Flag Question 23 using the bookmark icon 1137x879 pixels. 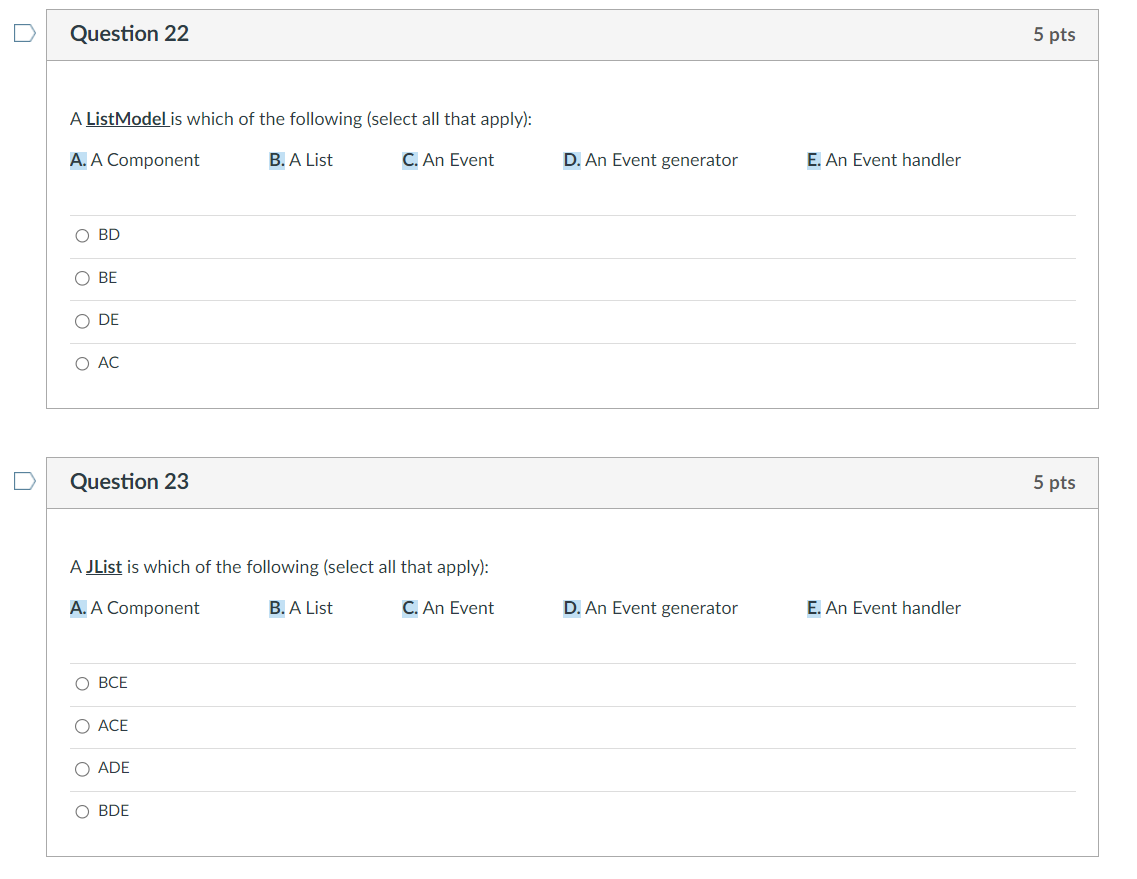22,481
